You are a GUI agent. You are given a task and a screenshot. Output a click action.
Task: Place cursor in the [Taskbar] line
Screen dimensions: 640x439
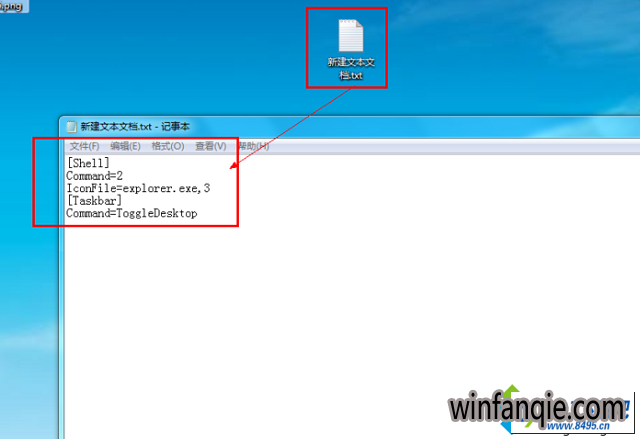pyautogui.click(x=94, y=201)
